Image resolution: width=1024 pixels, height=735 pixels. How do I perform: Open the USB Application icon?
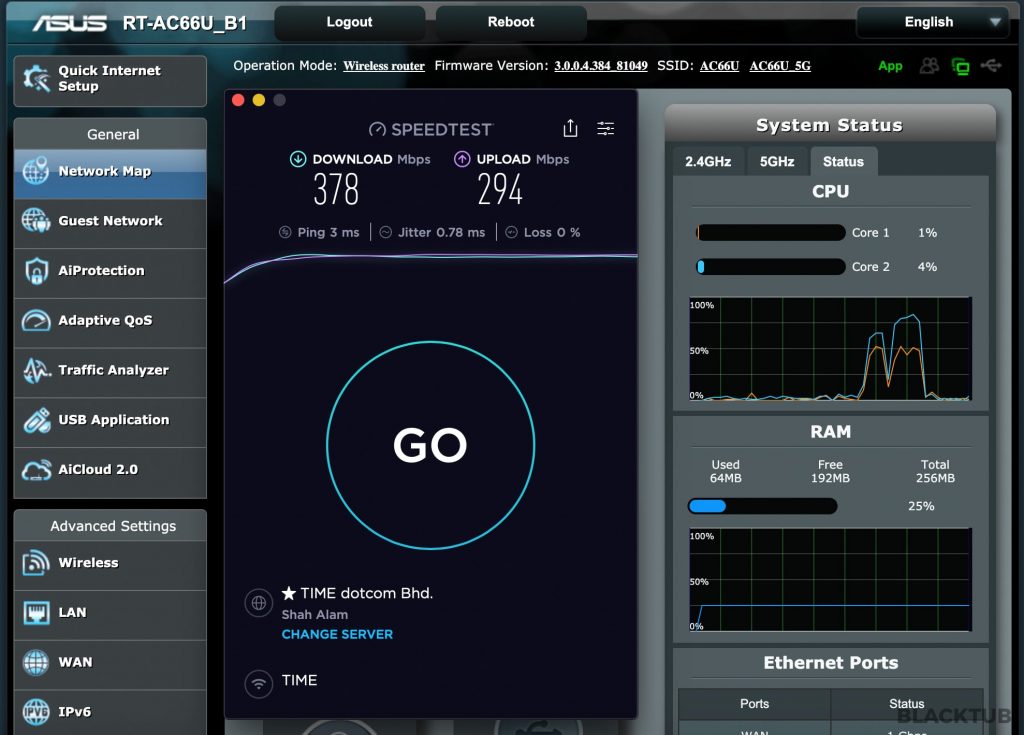pyautogui.click(x=36, y=420)
